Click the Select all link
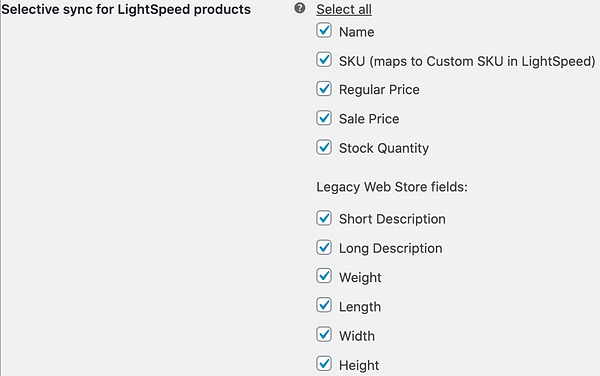600x376 pixels. tap(344, 9)
